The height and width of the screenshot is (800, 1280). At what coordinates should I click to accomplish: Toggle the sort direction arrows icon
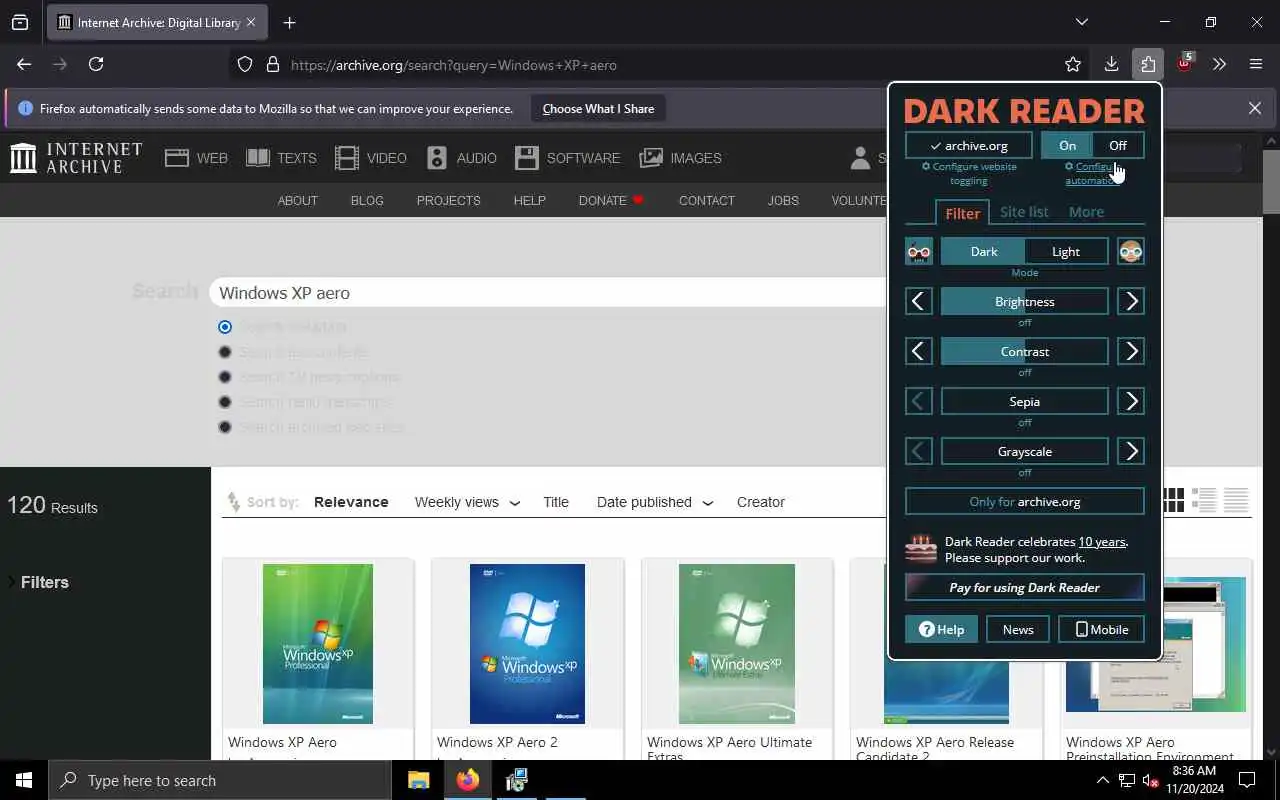pyautogui.click(x=233, y=502)
